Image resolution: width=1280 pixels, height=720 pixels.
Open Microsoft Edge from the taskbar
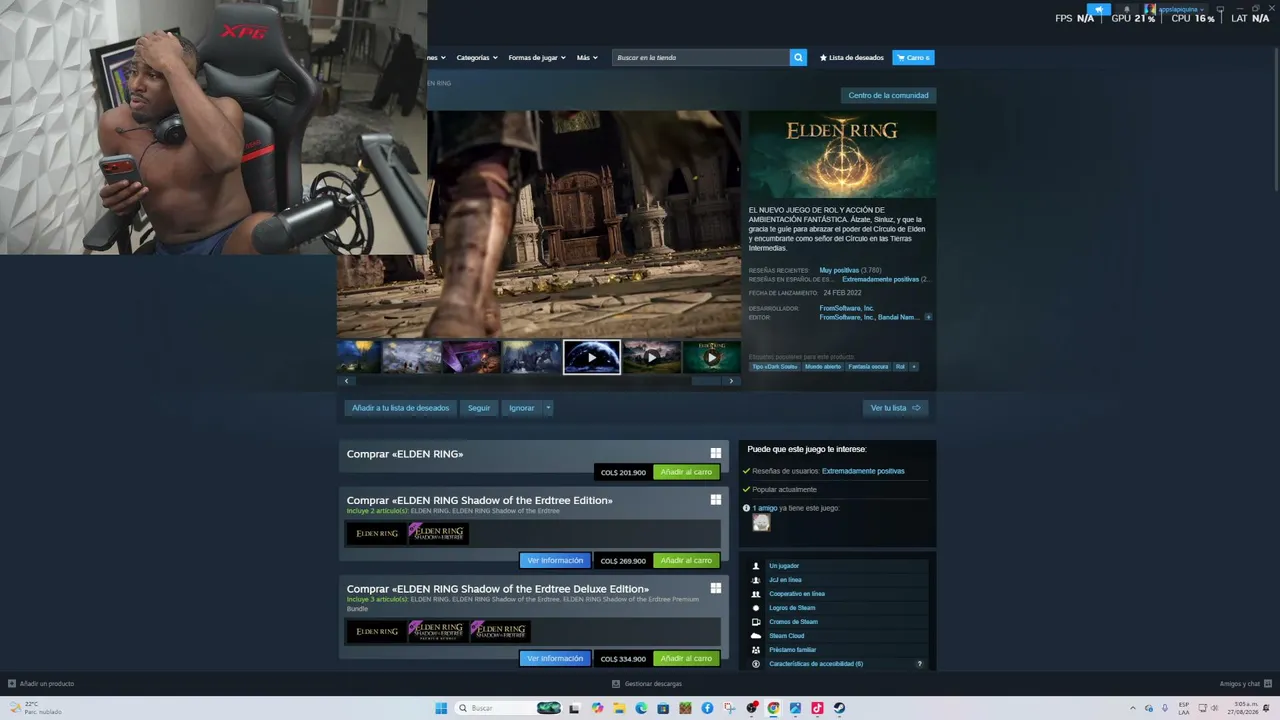[641, 708]
